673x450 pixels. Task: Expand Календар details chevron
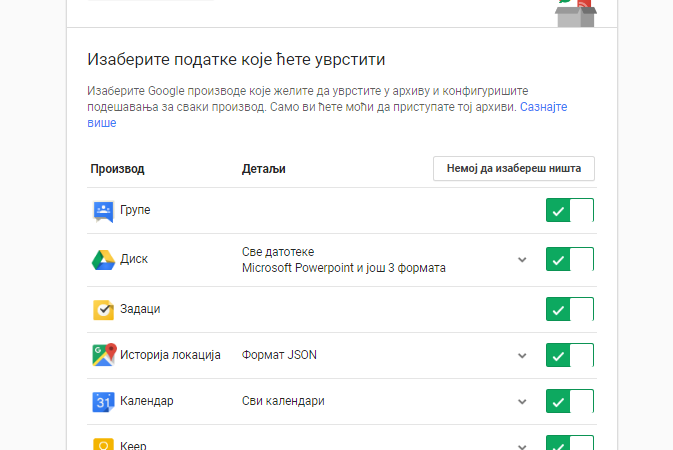click(x=522, y=401)
